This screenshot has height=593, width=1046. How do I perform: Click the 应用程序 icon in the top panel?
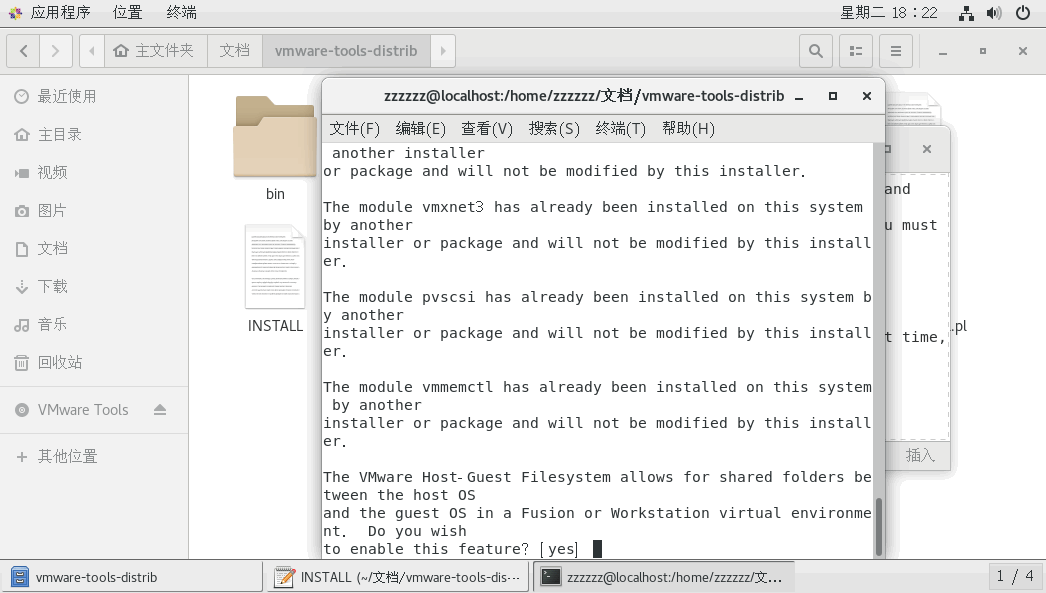[x=15, y=13]
